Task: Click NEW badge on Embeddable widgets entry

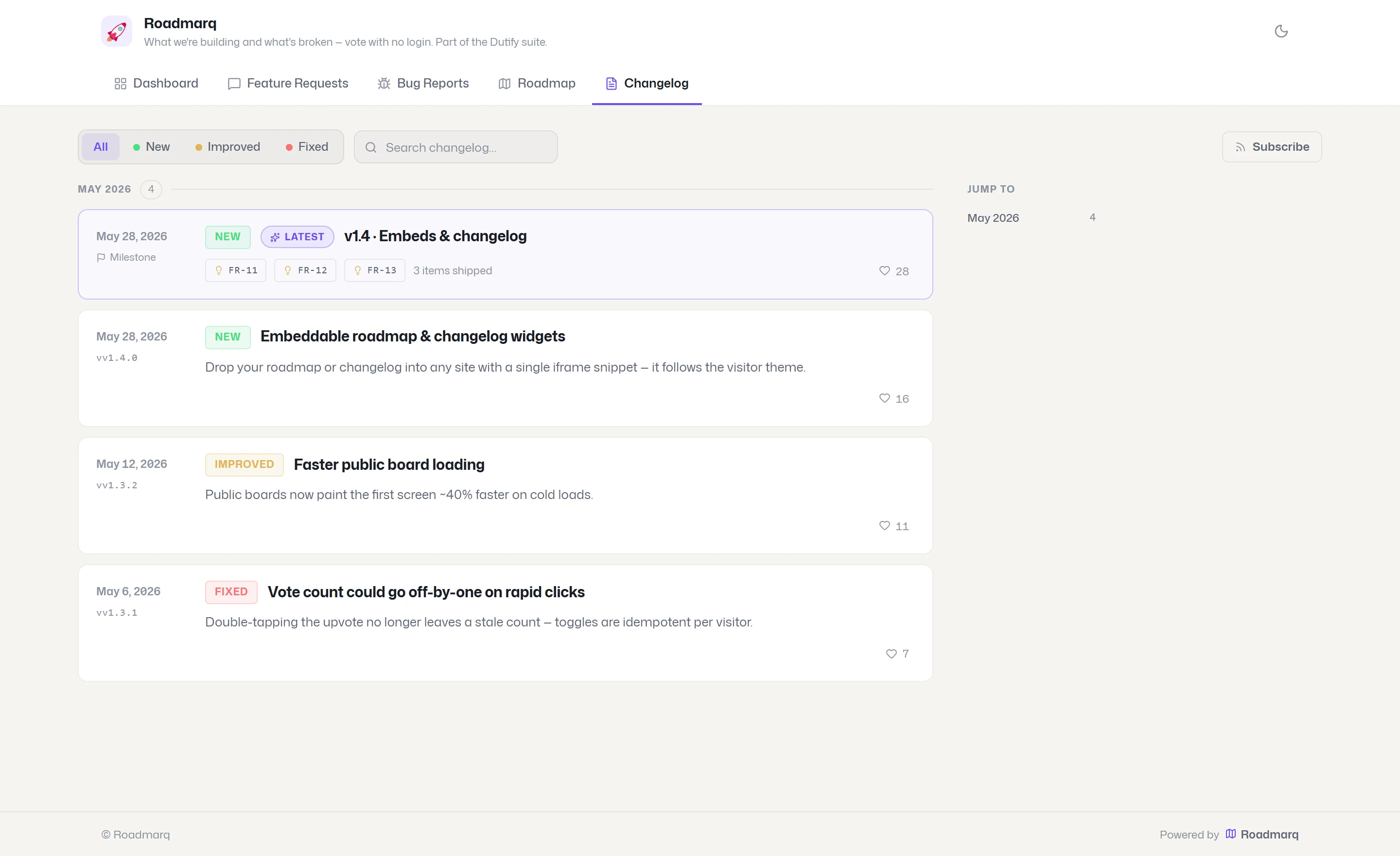Action: [228, 337]
